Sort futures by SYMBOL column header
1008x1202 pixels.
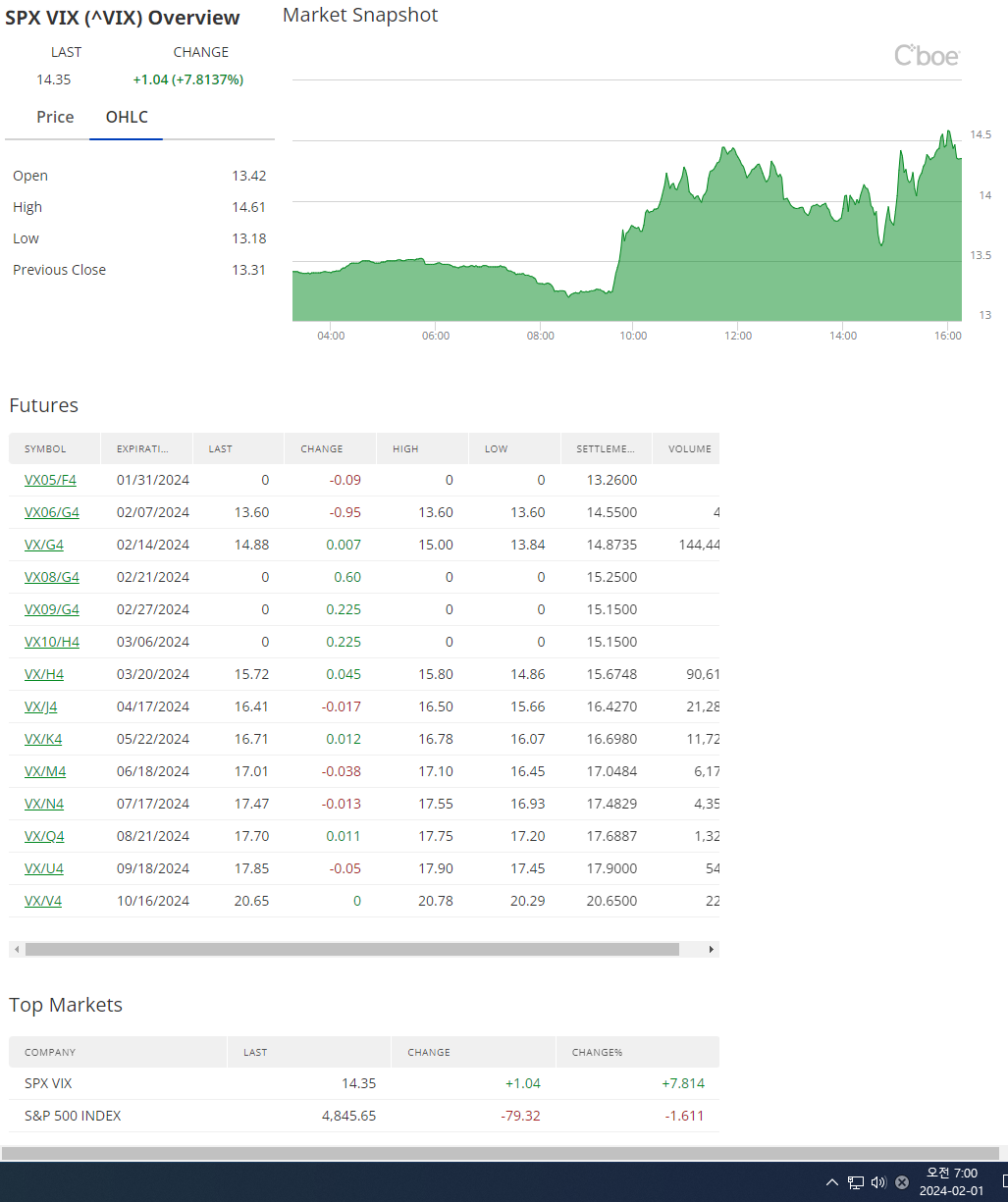click(x=55, y=448)
